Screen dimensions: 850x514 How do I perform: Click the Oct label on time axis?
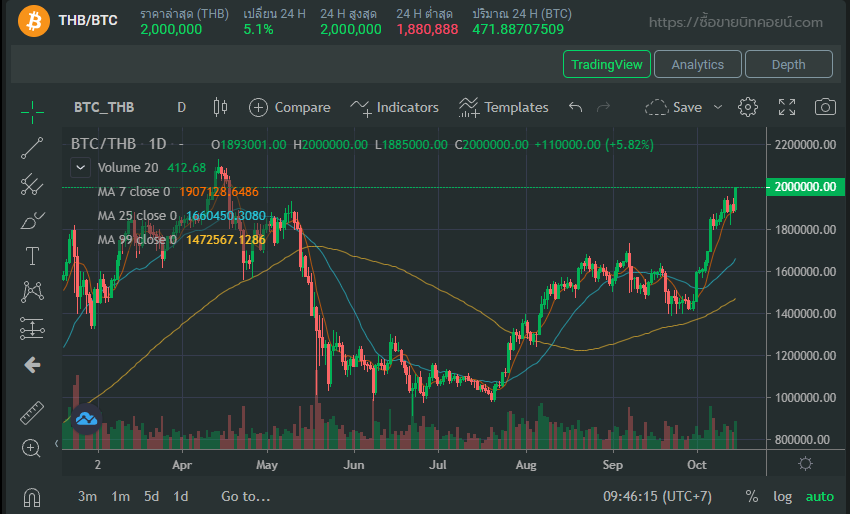point(697,465)
